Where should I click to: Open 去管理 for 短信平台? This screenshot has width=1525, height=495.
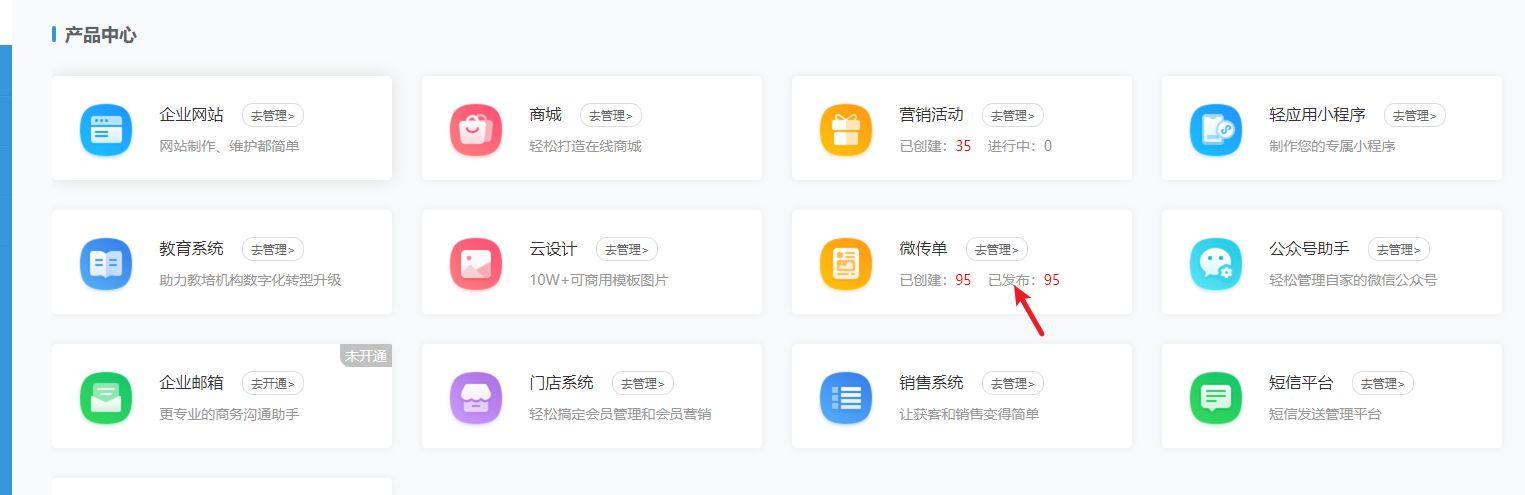1383,383
